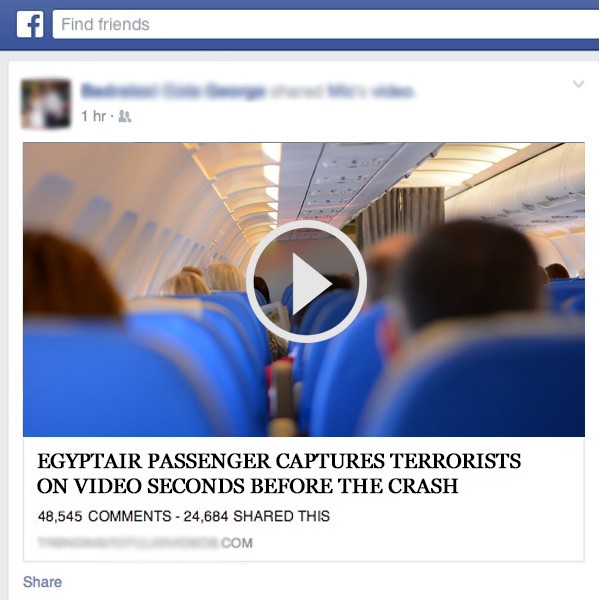Screen dimensions: 599x600
Task: Focus the Find friends search box
Action: point(326,24)
